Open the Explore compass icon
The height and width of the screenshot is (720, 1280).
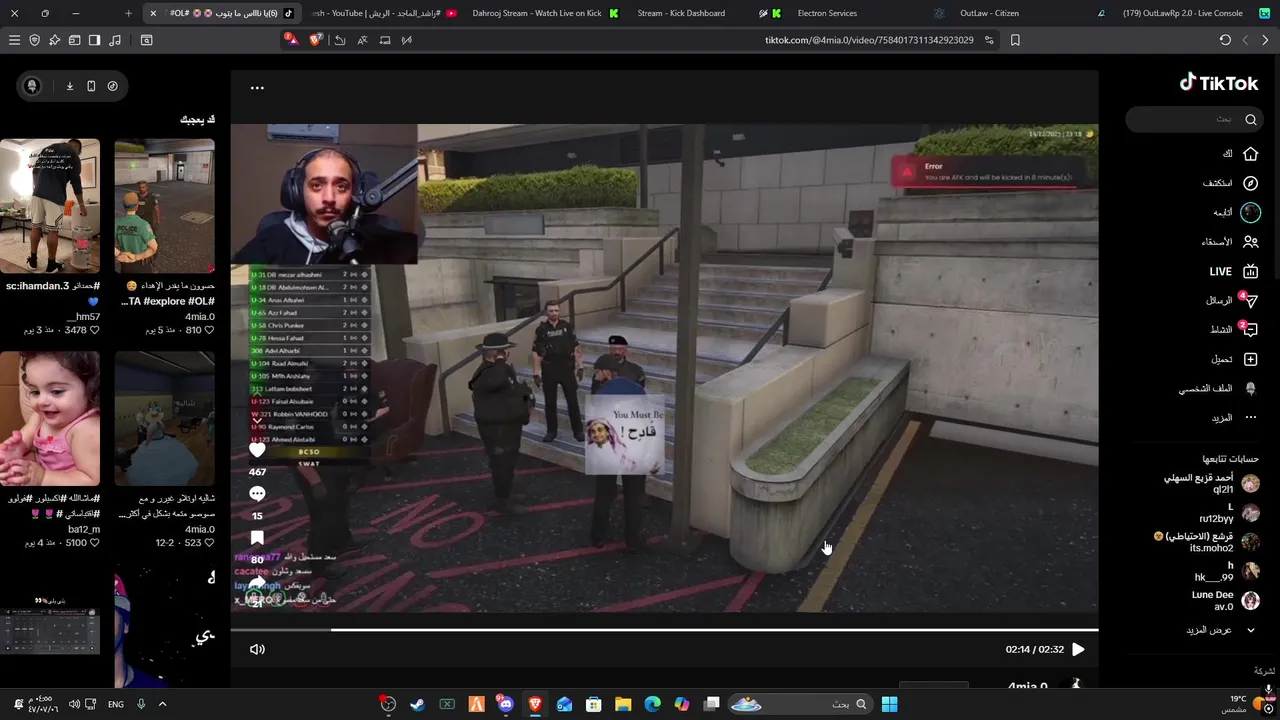point(1250,183)
